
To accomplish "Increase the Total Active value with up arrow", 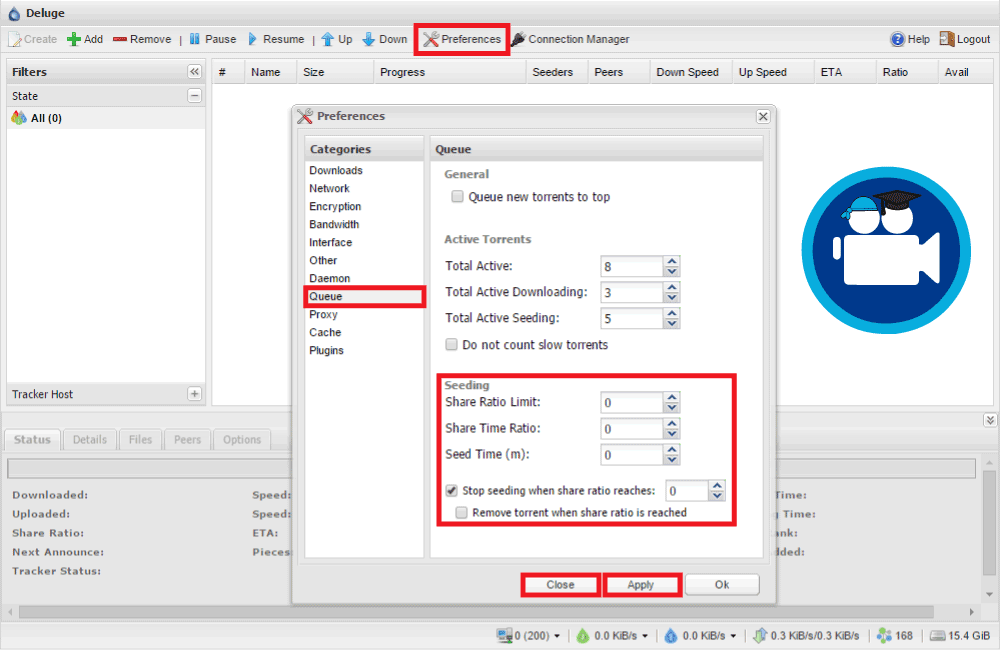I will [672, 261].
